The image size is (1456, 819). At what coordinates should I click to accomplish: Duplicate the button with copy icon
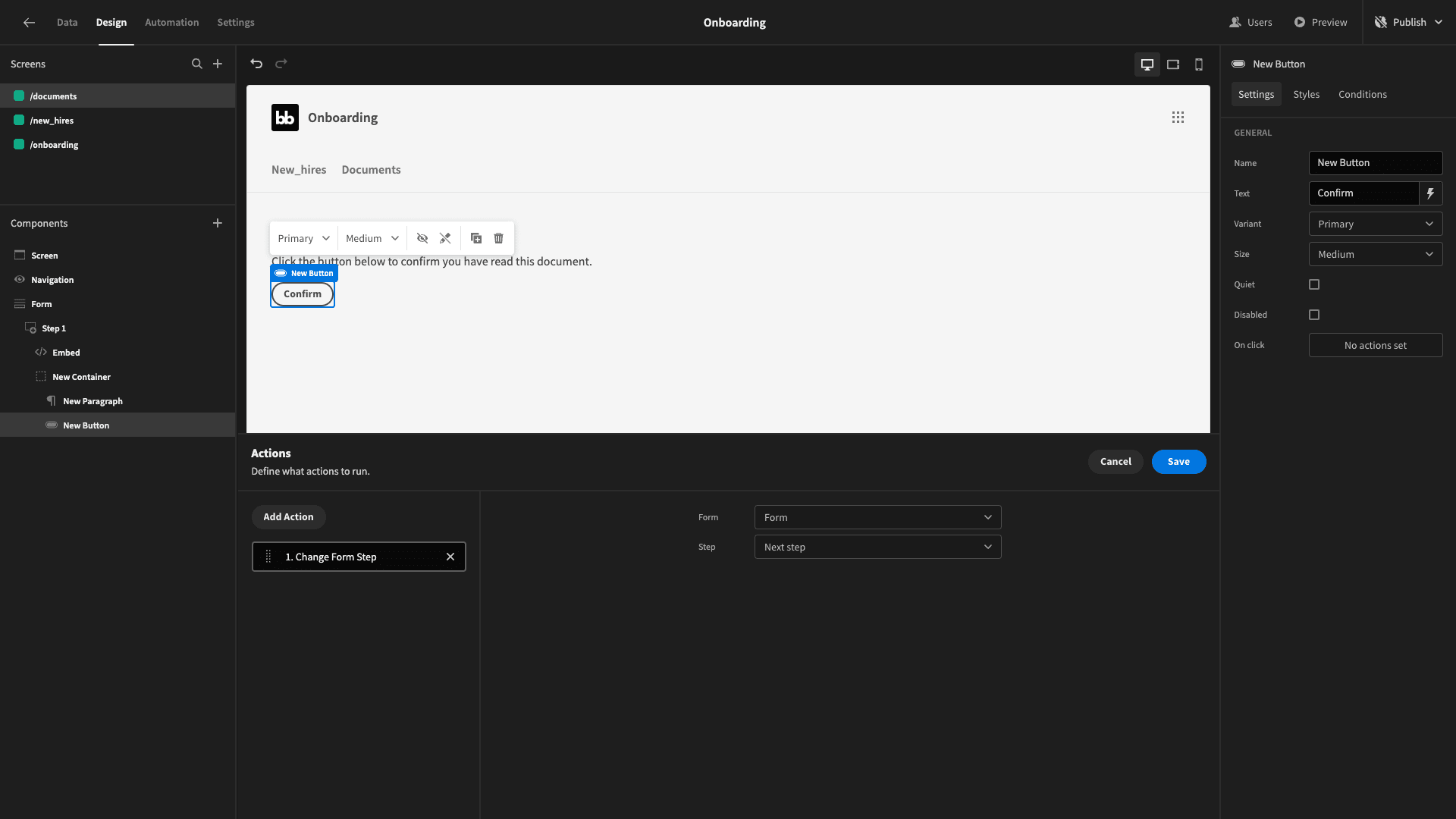pos(476,238)
